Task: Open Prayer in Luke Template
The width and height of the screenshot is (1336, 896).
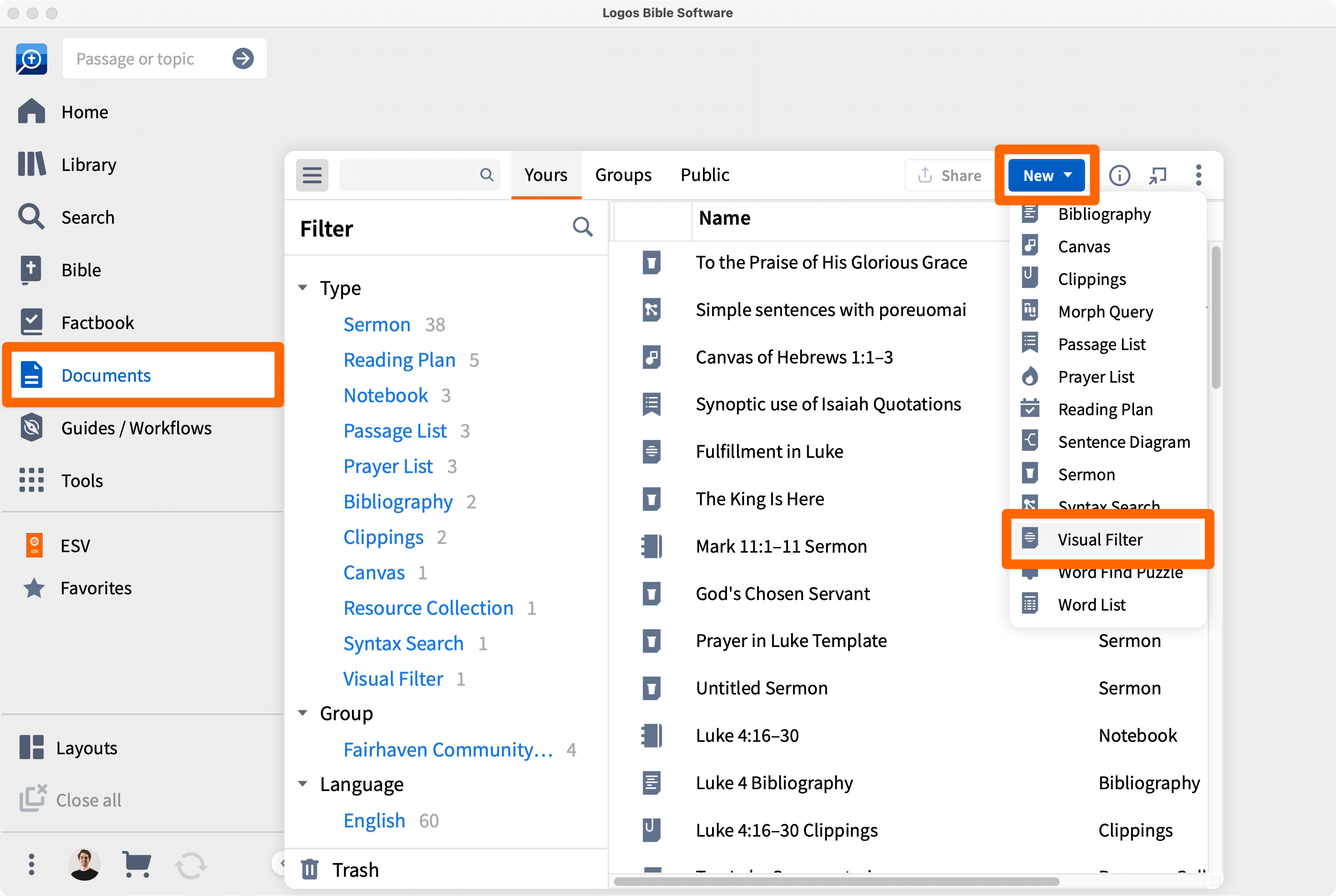Action: click(x=791, y=641)
